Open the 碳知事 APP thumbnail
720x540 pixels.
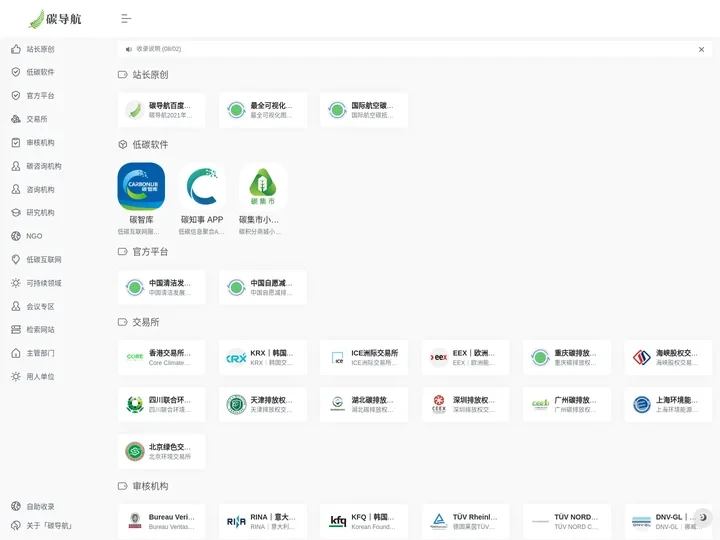coord(202,186)
